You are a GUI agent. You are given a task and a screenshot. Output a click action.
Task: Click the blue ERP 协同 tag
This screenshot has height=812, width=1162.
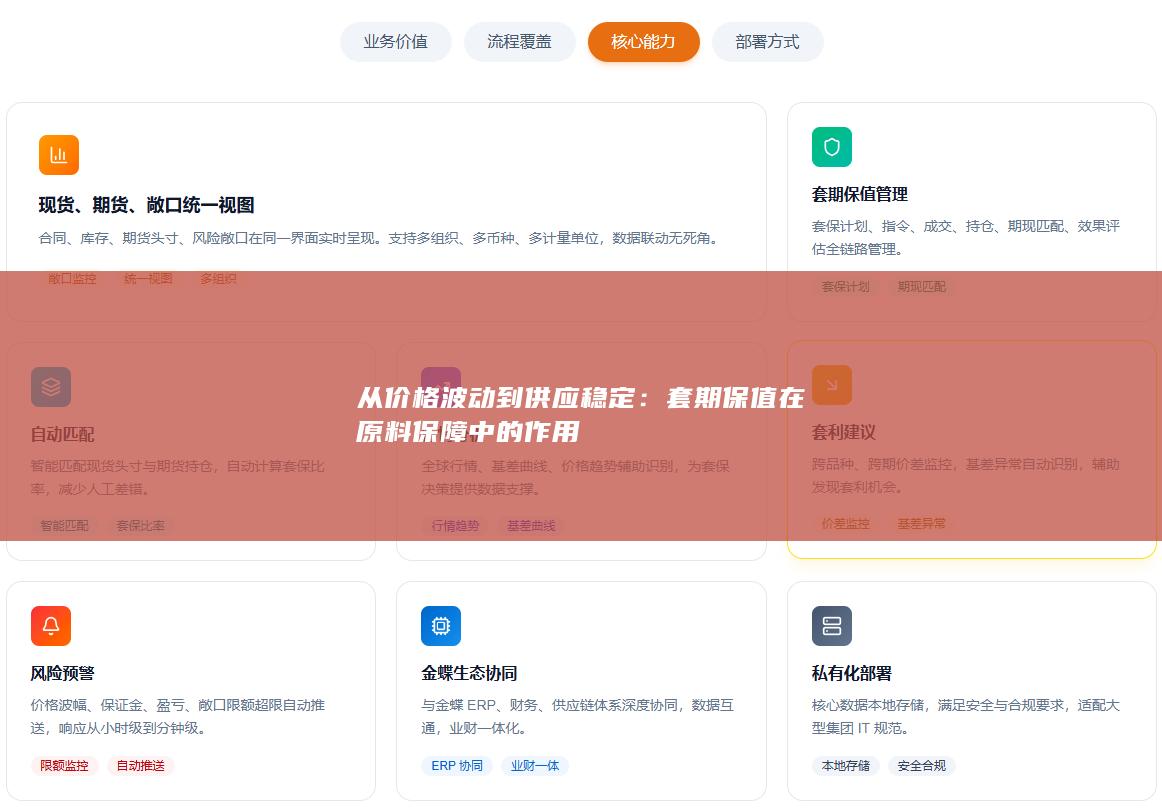coord(457,765)
